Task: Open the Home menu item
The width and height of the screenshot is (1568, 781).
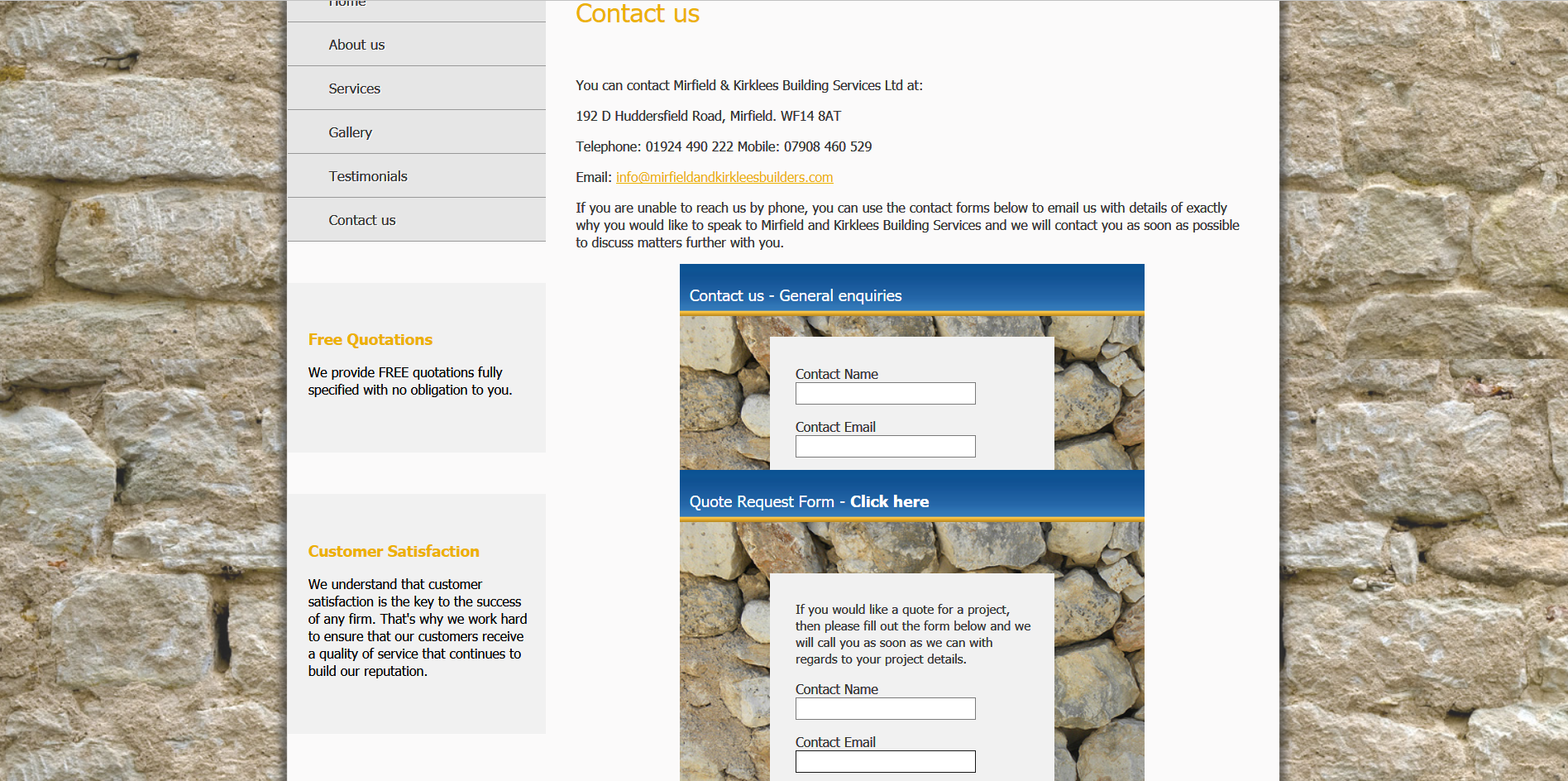Action: click(x=347, y=4)
